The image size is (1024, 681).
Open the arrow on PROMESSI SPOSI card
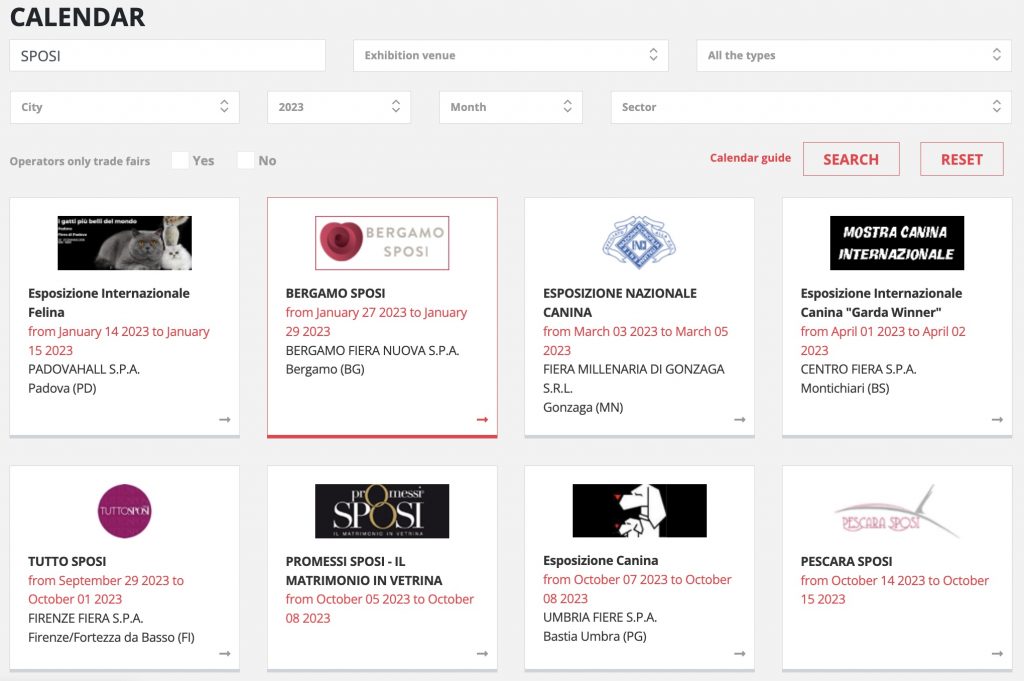482,653
